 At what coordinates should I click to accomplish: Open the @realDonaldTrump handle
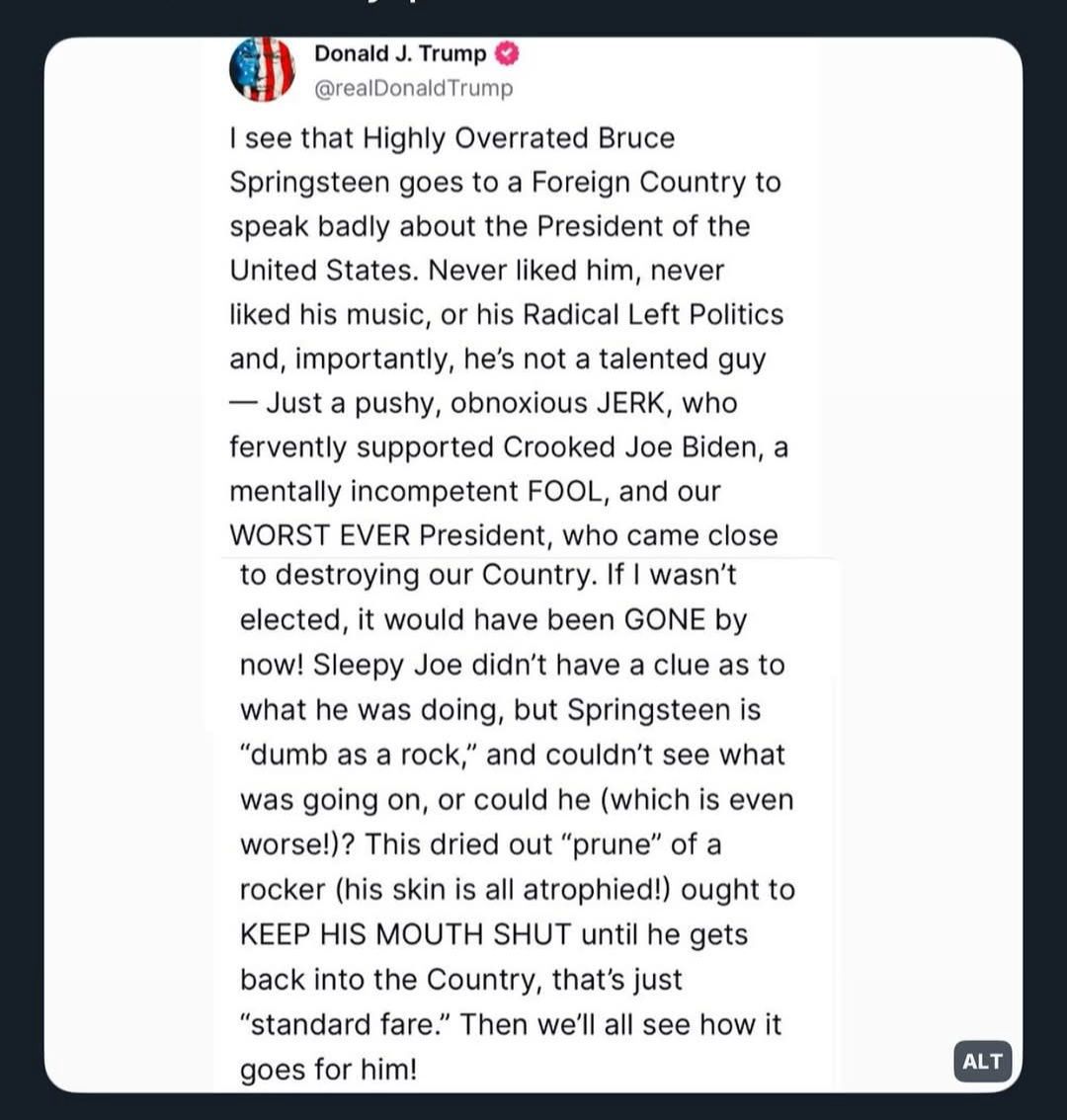click(413, 89)
